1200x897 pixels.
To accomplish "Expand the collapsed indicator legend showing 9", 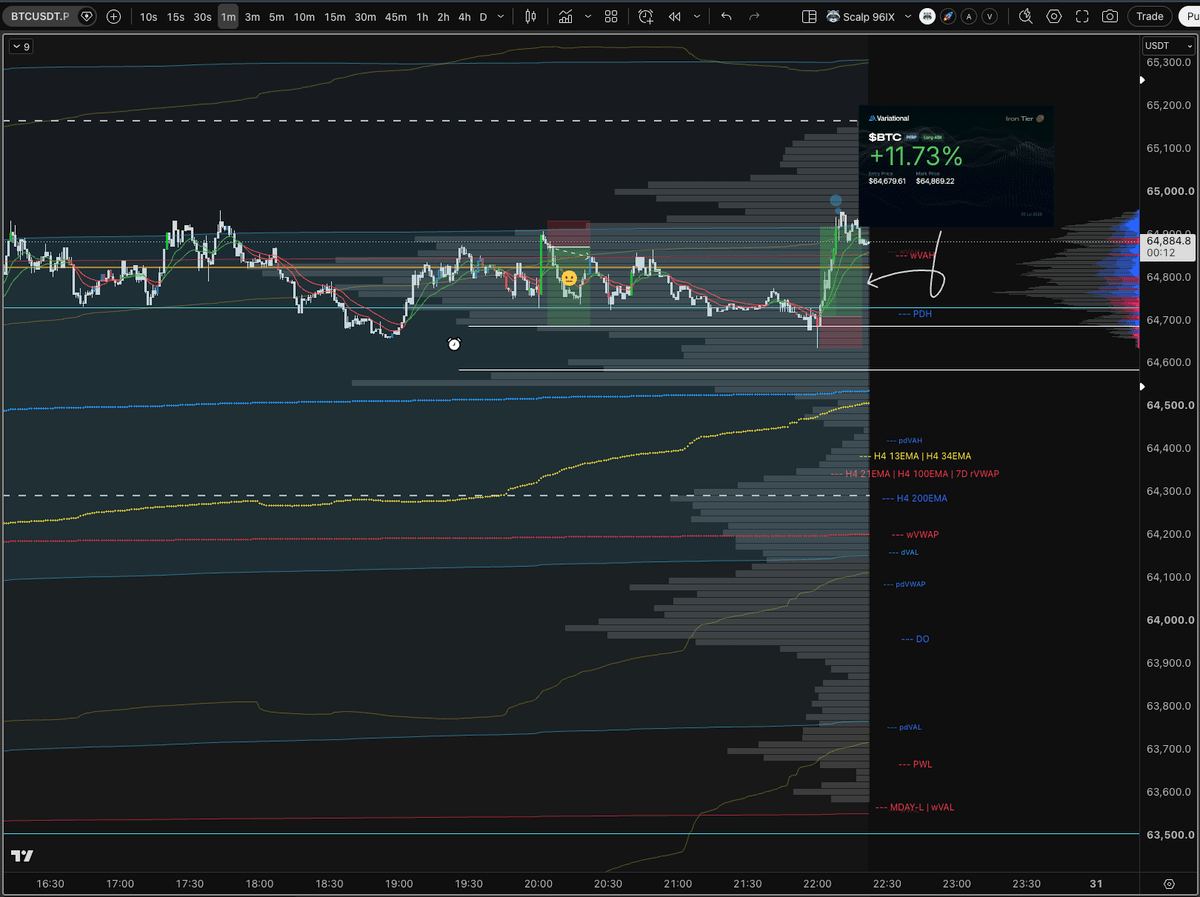I will pyautogui.click(x=21, y=46).
